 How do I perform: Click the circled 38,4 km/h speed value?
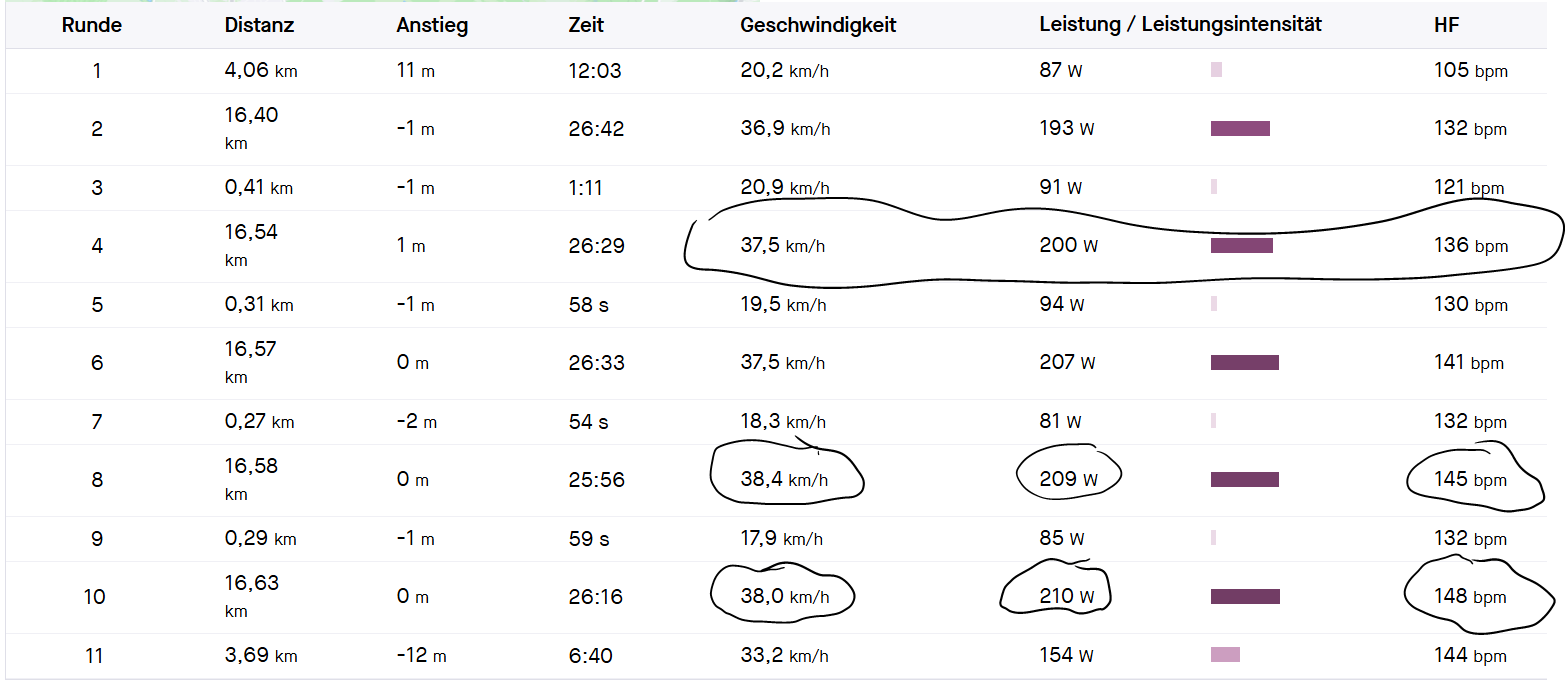point(784,480)
